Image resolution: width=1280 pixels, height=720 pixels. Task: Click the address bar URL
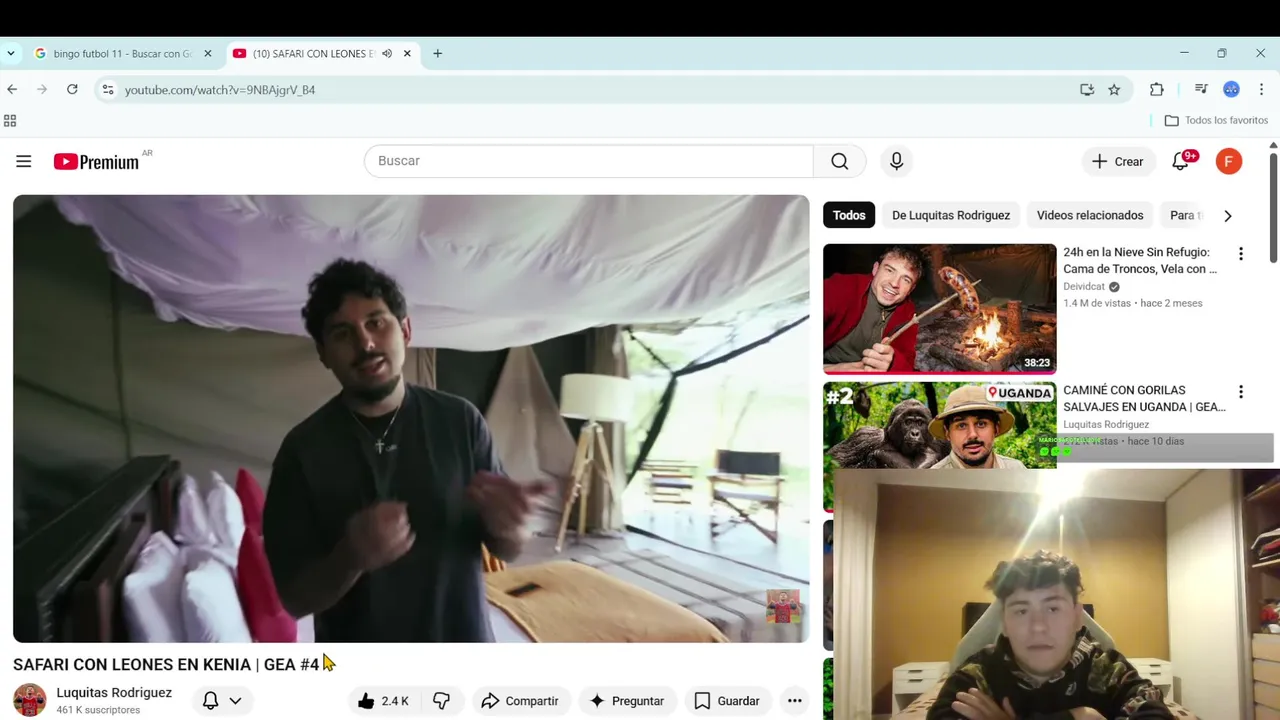[x=220, y=90]
